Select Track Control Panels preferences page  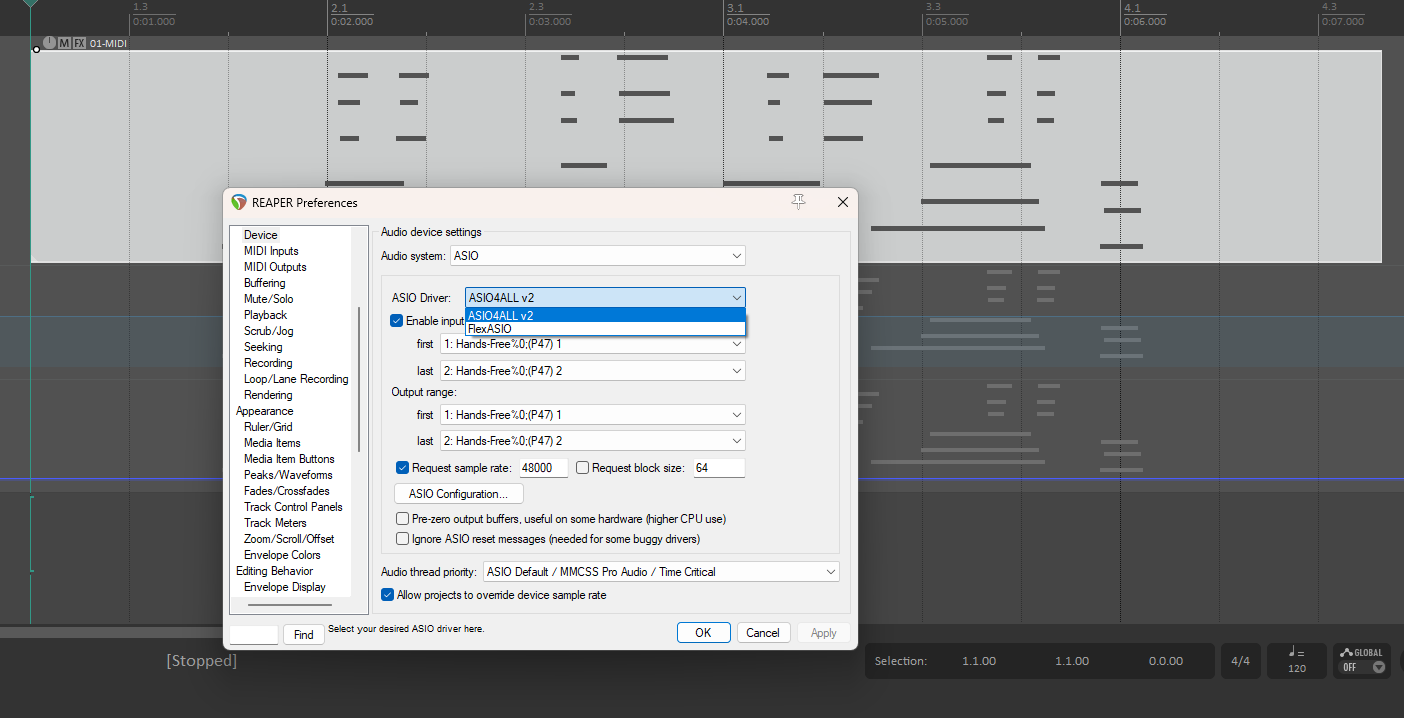click(293, 507)
